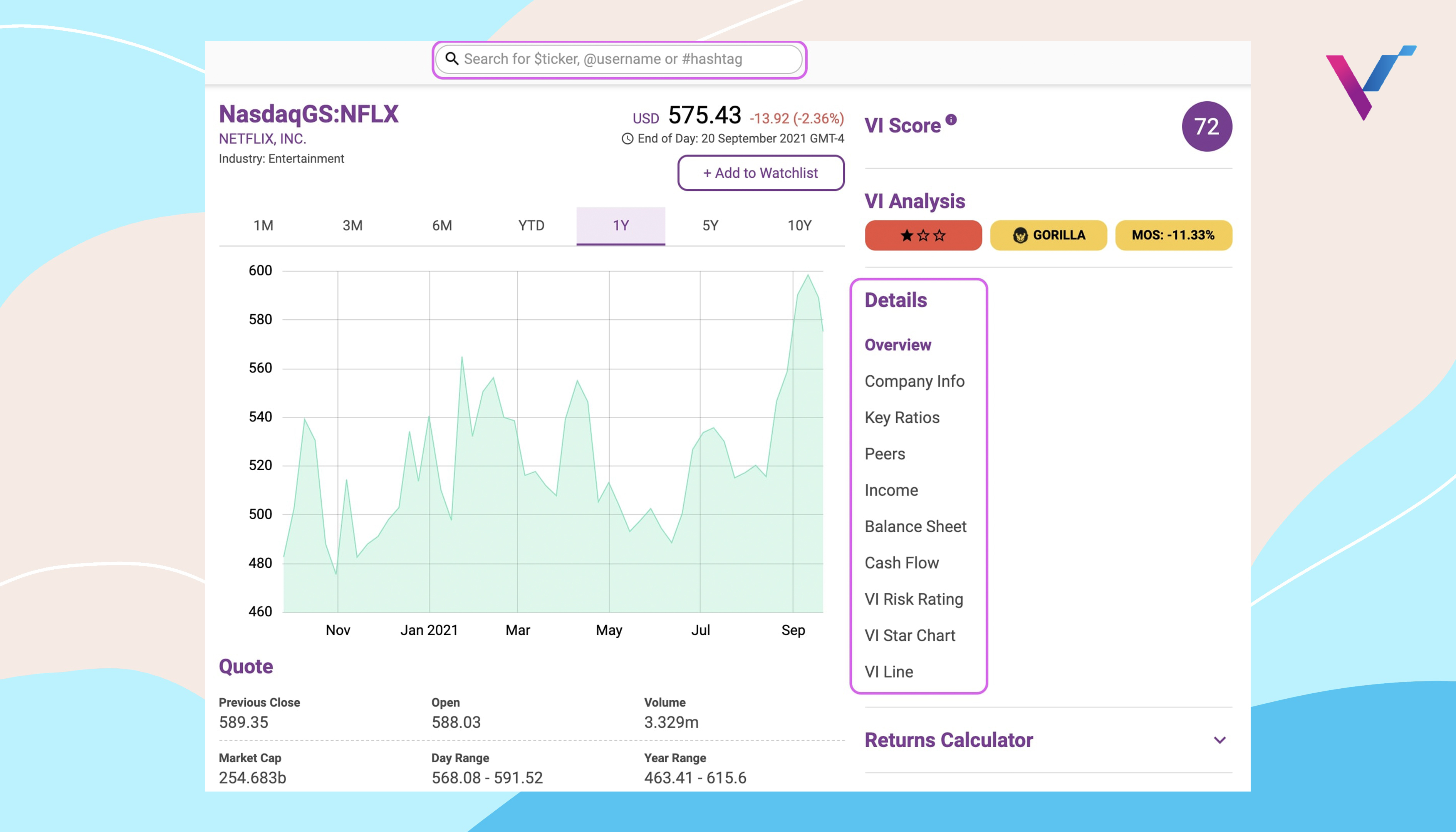Click the 575.43 price value
The width and height of the screenshot is (1456, 832).
(705, 115)
